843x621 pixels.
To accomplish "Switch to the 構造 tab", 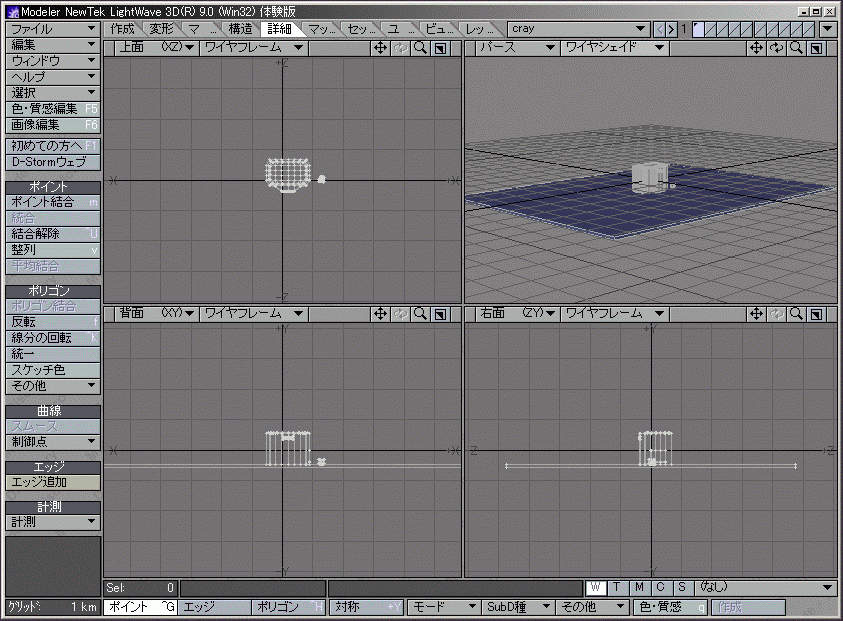I will 240,29.
